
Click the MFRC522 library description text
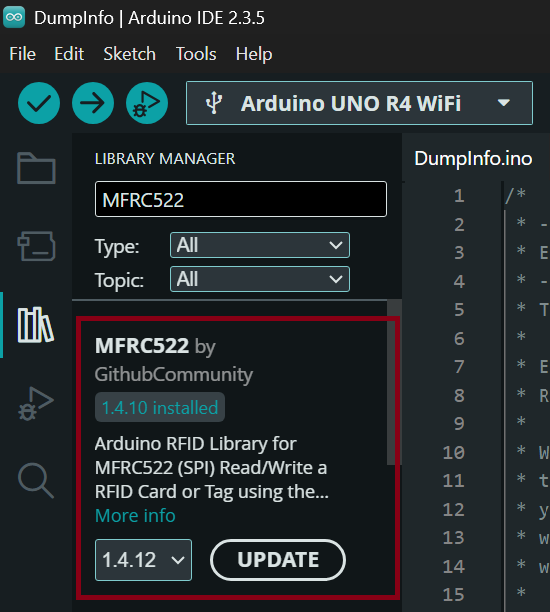point(212,468)
